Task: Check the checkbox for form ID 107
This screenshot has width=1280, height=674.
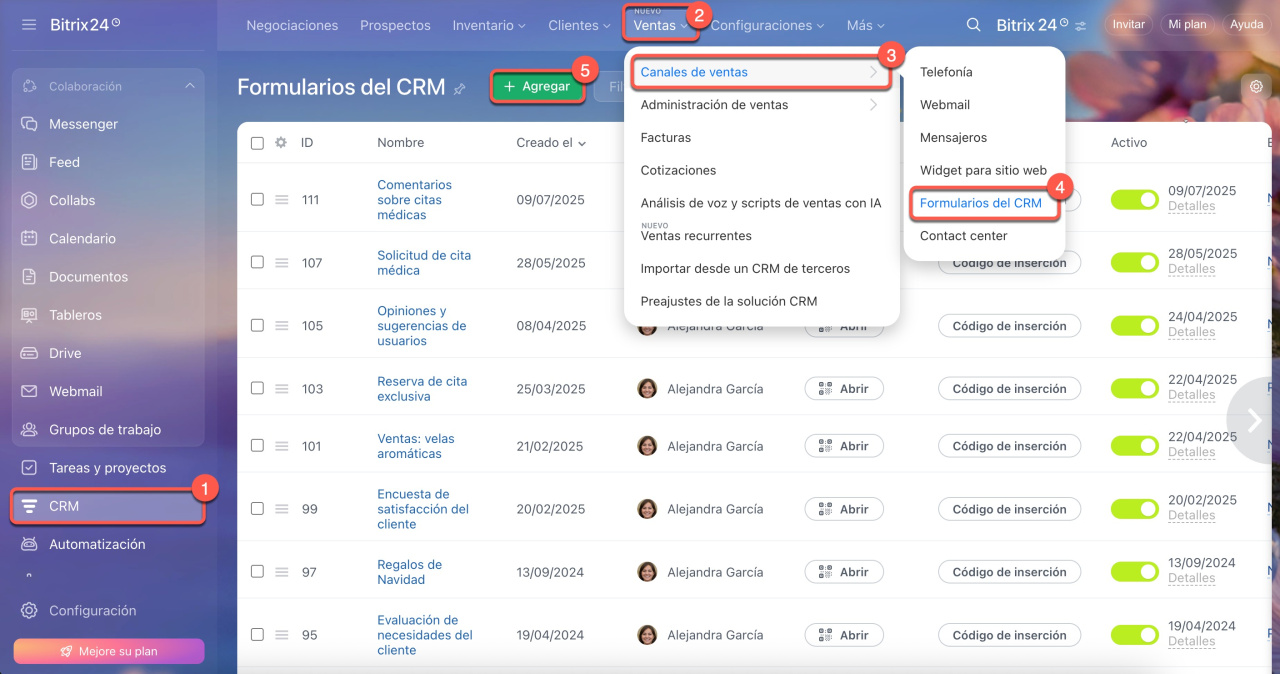Action: tap(257, 262)
